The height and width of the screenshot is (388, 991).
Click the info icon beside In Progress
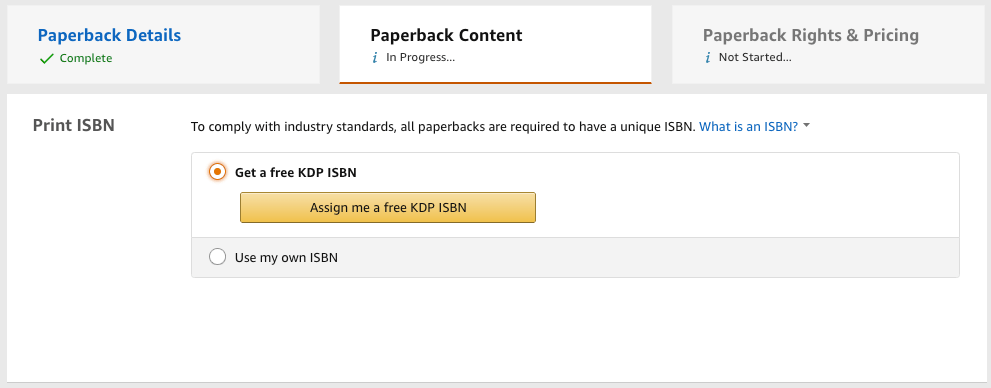pyautogui.click(x=375, y=58)
